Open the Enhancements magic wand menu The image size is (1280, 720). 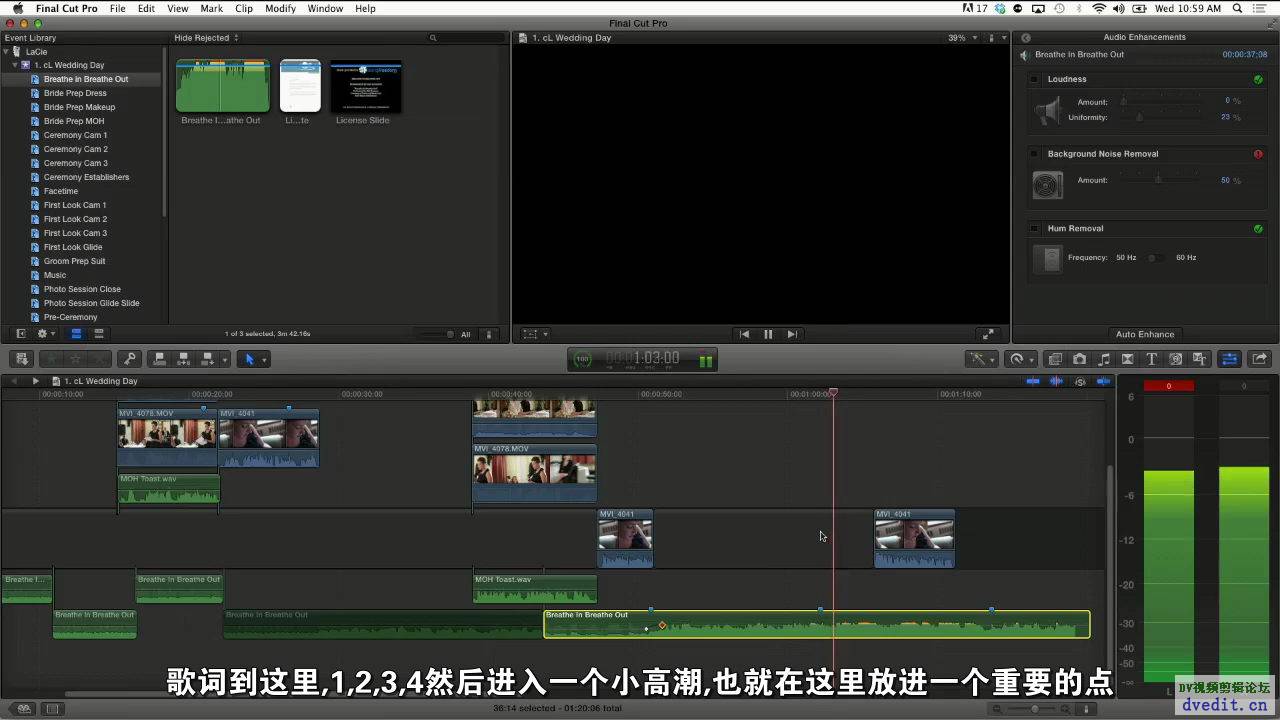979,359
